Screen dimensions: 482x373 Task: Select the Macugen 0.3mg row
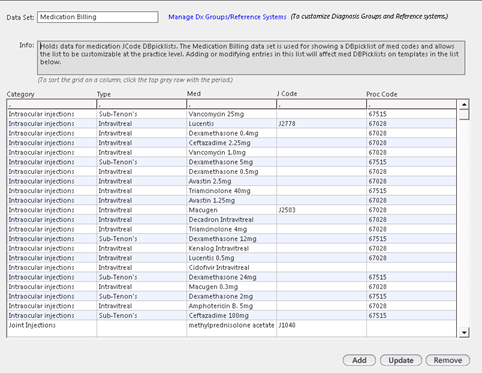pyautogui.click(x=232, y=287)
